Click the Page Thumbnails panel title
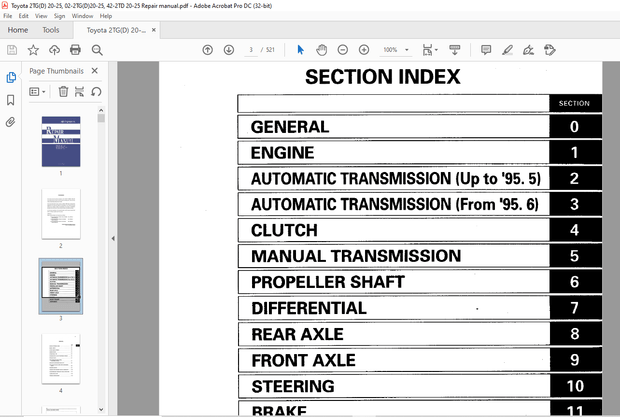Viewport: 620px width, 417px height. point(57,71)
